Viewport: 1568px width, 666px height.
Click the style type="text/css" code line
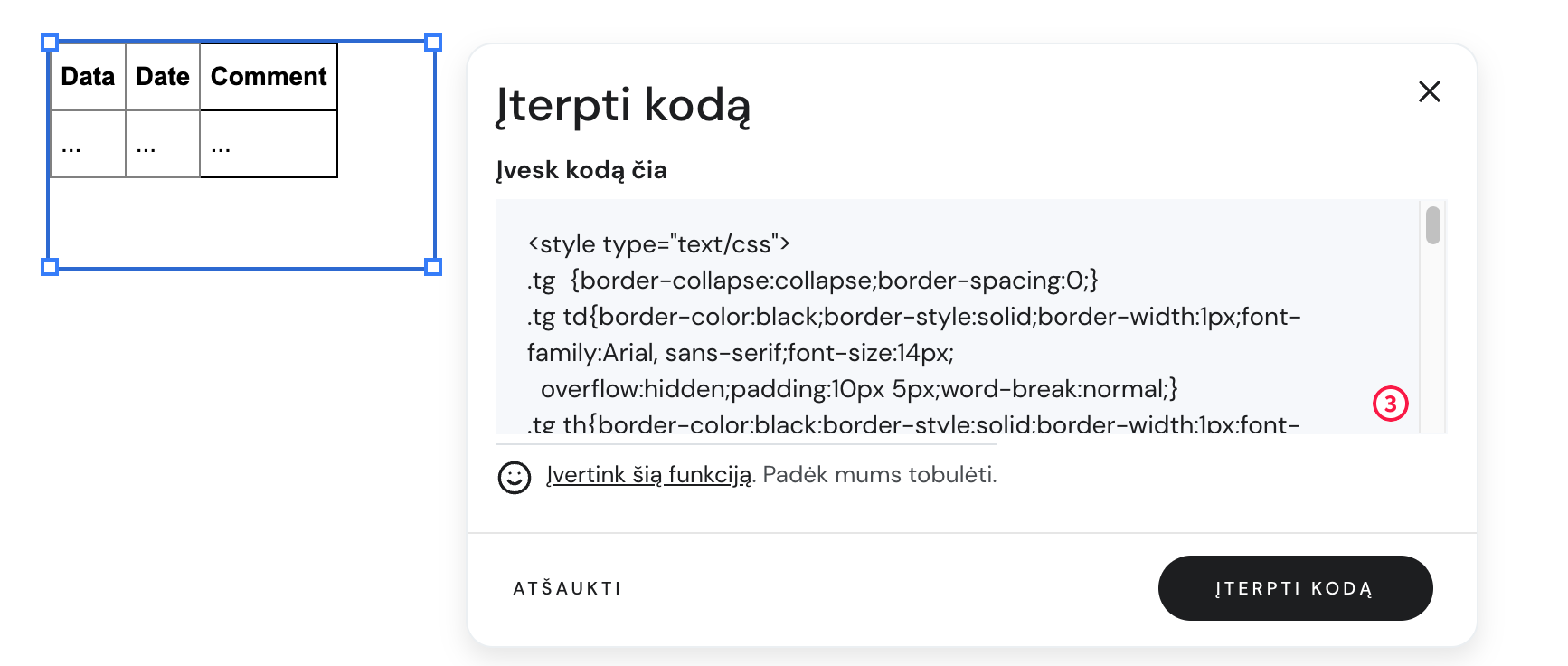(x=658, y=244)
